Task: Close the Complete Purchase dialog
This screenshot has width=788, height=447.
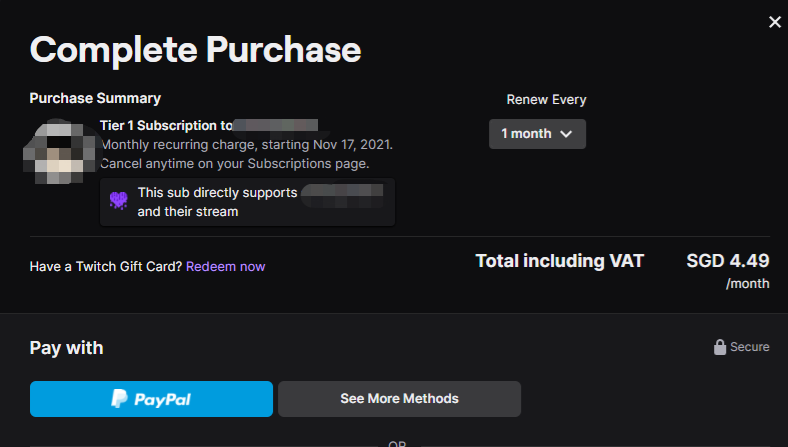Action: [774, 22]
